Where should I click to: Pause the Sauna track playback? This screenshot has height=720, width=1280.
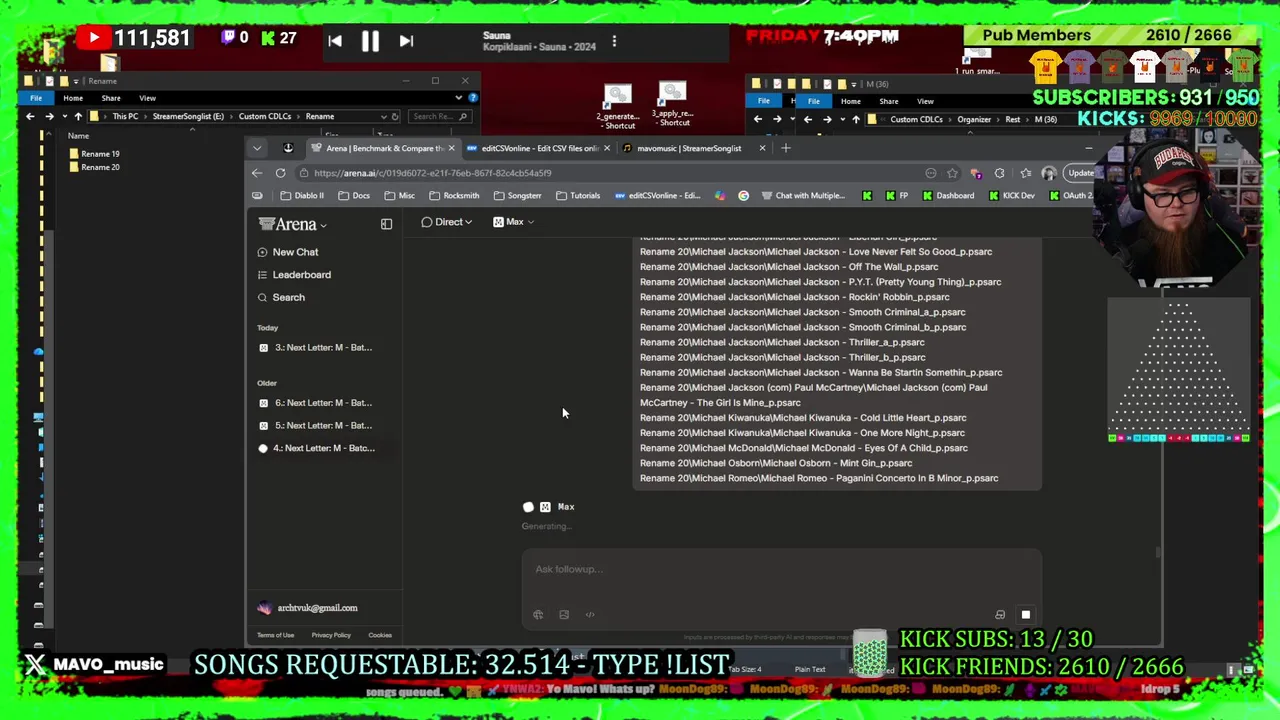point(370,41)
